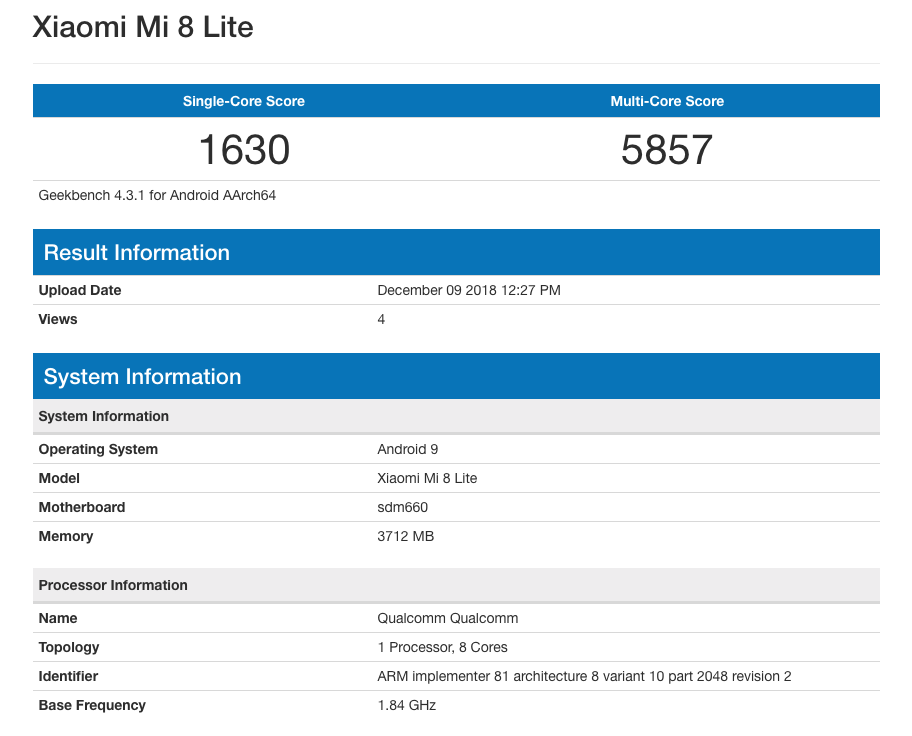Click the 1.84 GHz base frequency value
This screenshot has width=912, height=736.
(x=406, y=705)
